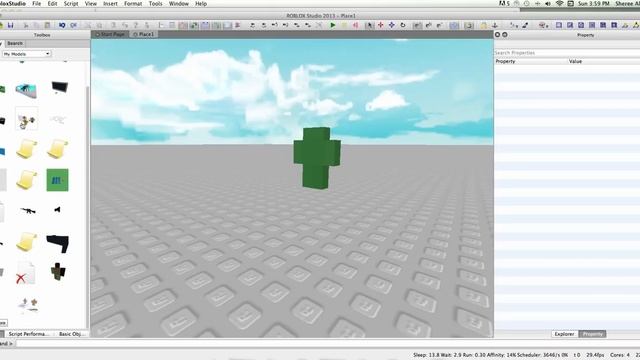This screenshot has width=640, height=360.
Task: Click the Redo arrow icon
Action: pyautogui.click(x=73, y=25)
